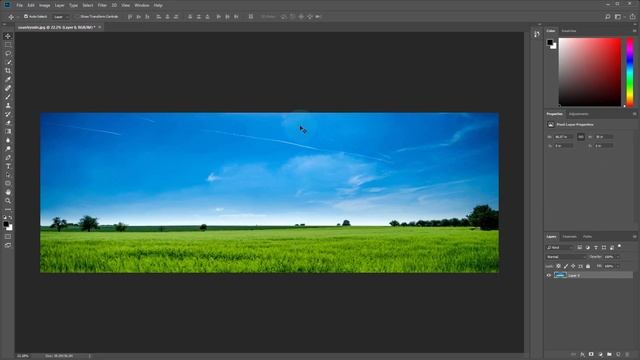The height and width of the screenshot is (360, 640).
Task: Click the foreground color swatch in Color panel
Action: coord(550,42)
